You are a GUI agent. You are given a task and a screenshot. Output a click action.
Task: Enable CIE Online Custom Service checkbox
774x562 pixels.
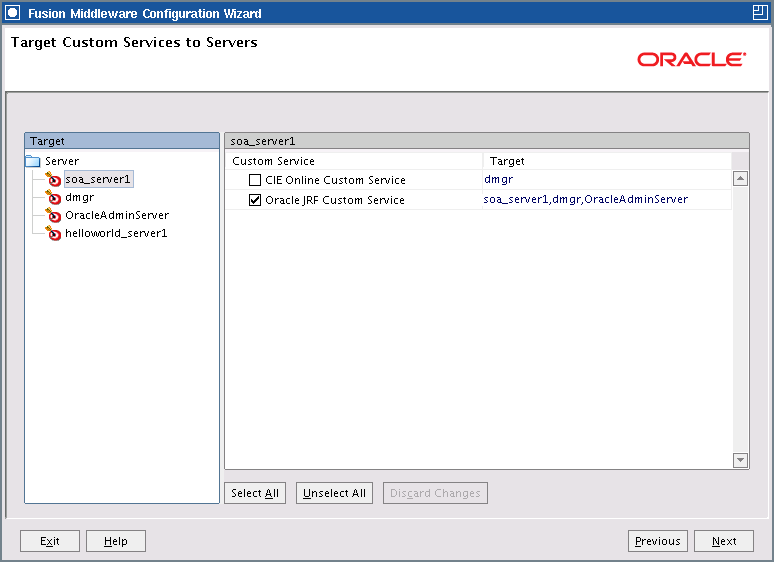[255, 180]
